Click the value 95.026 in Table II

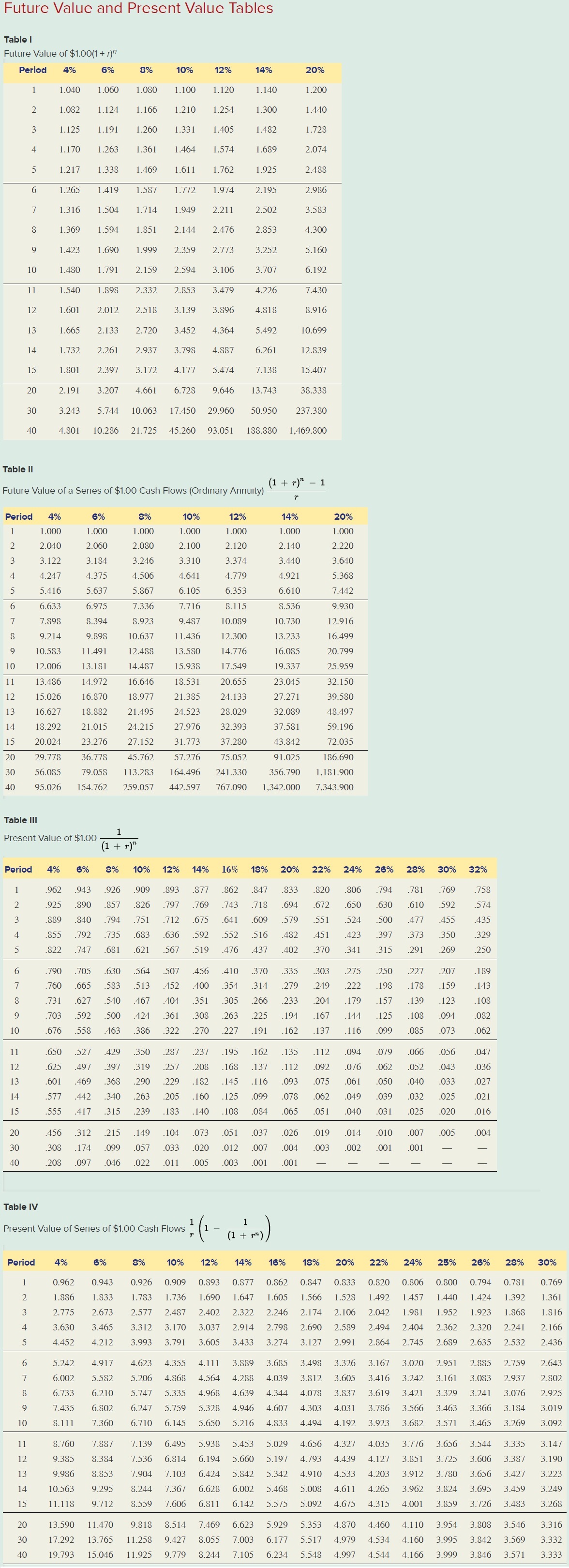(48, 787)
